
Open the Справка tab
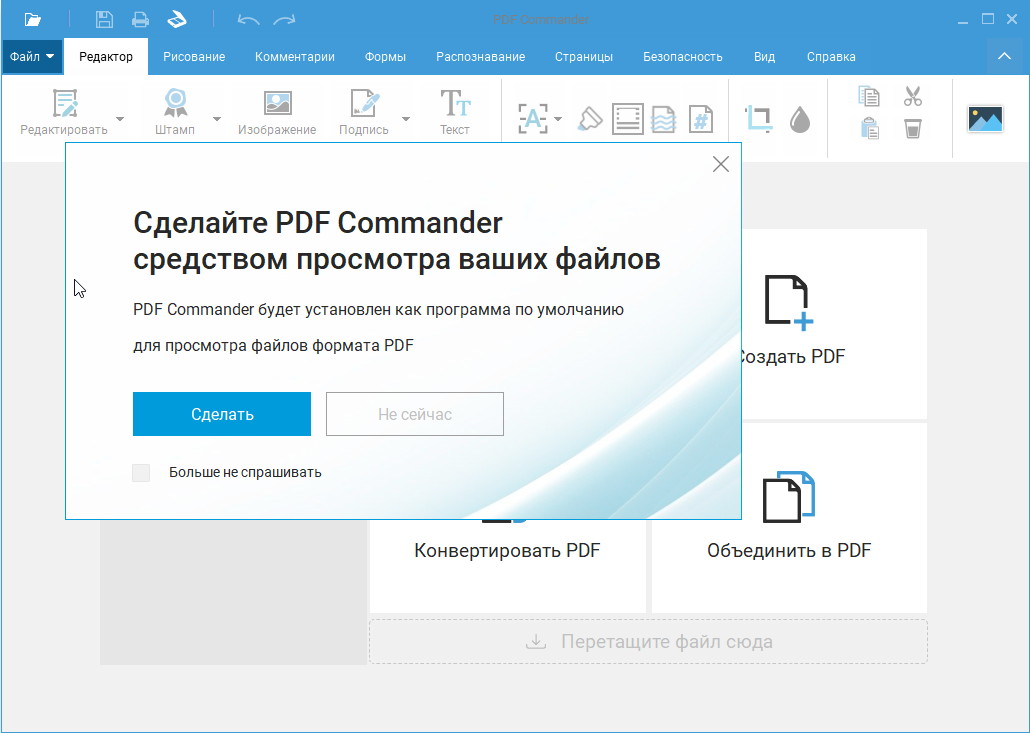pos(831,56)
